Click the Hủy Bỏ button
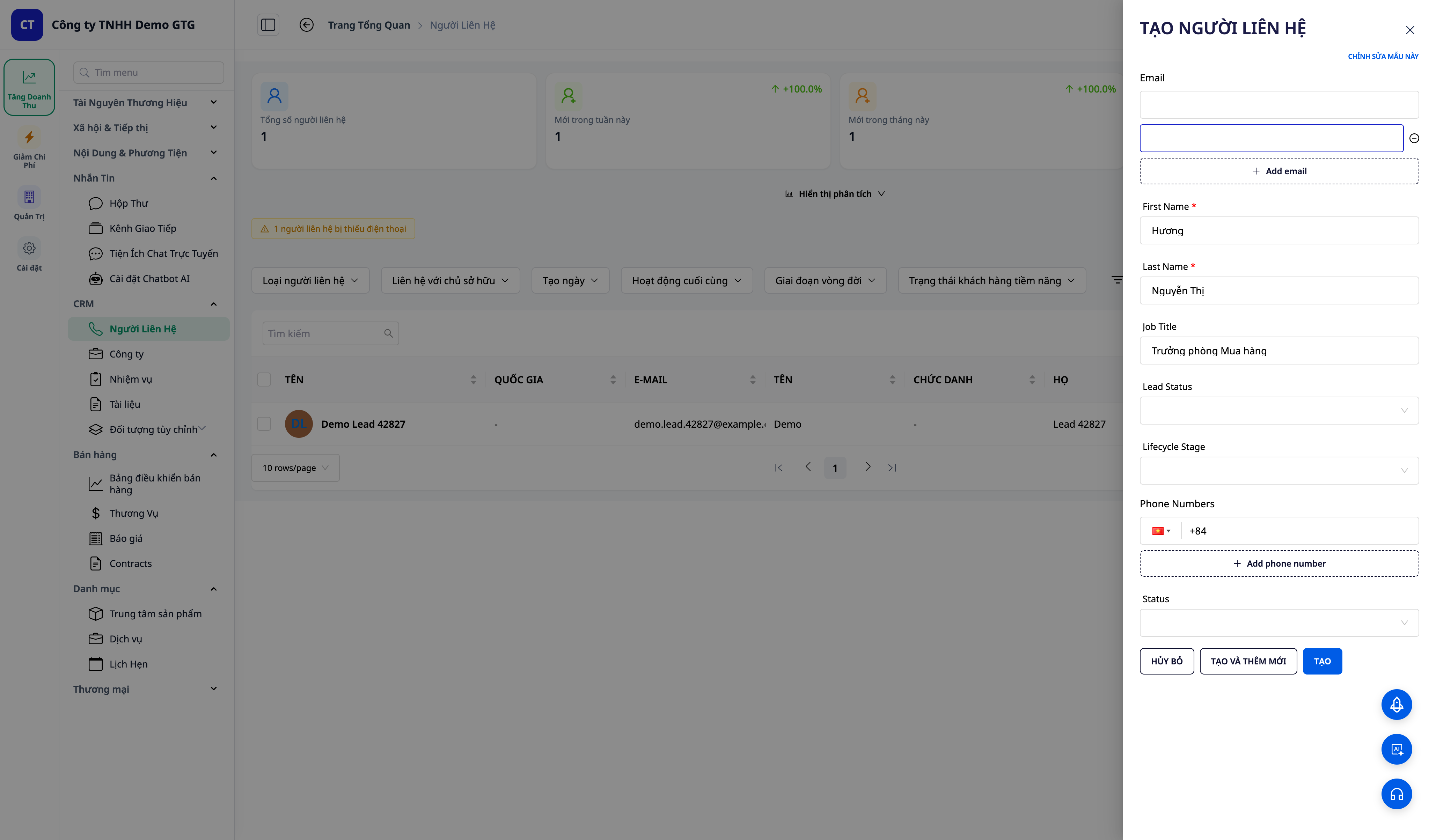 coord(1166,661)
